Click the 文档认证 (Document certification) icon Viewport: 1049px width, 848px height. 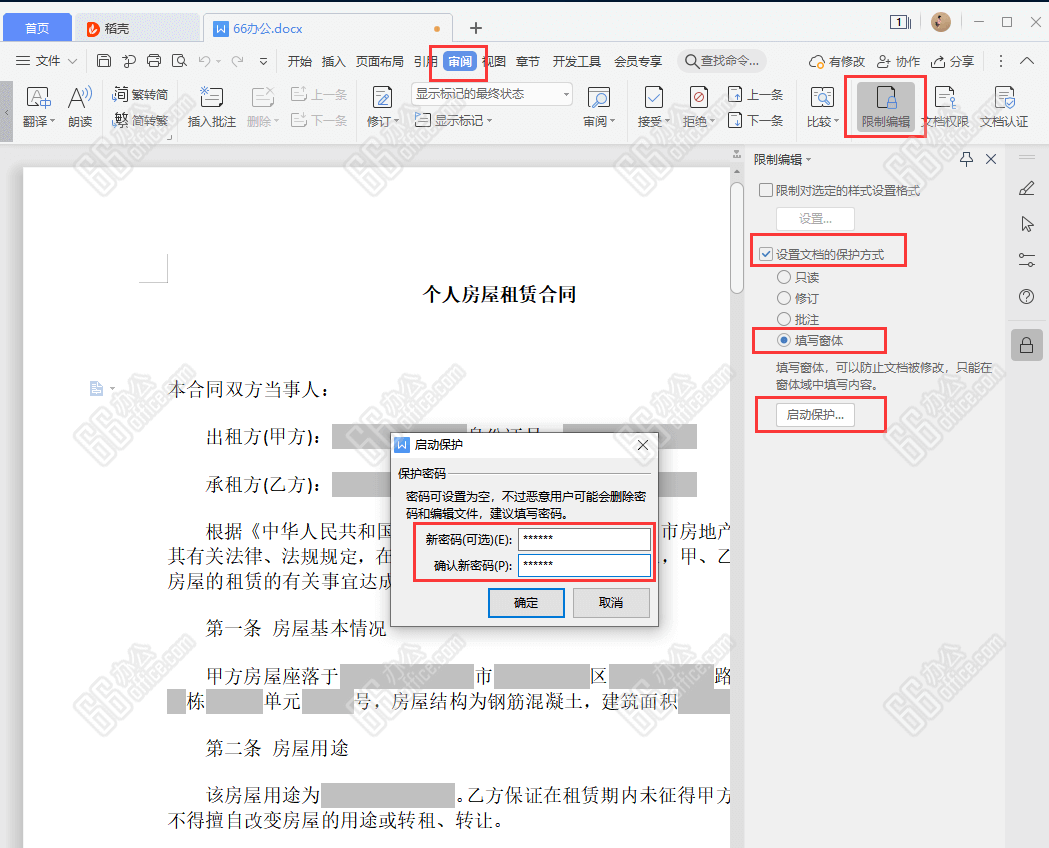click(x=1004, y=106)
